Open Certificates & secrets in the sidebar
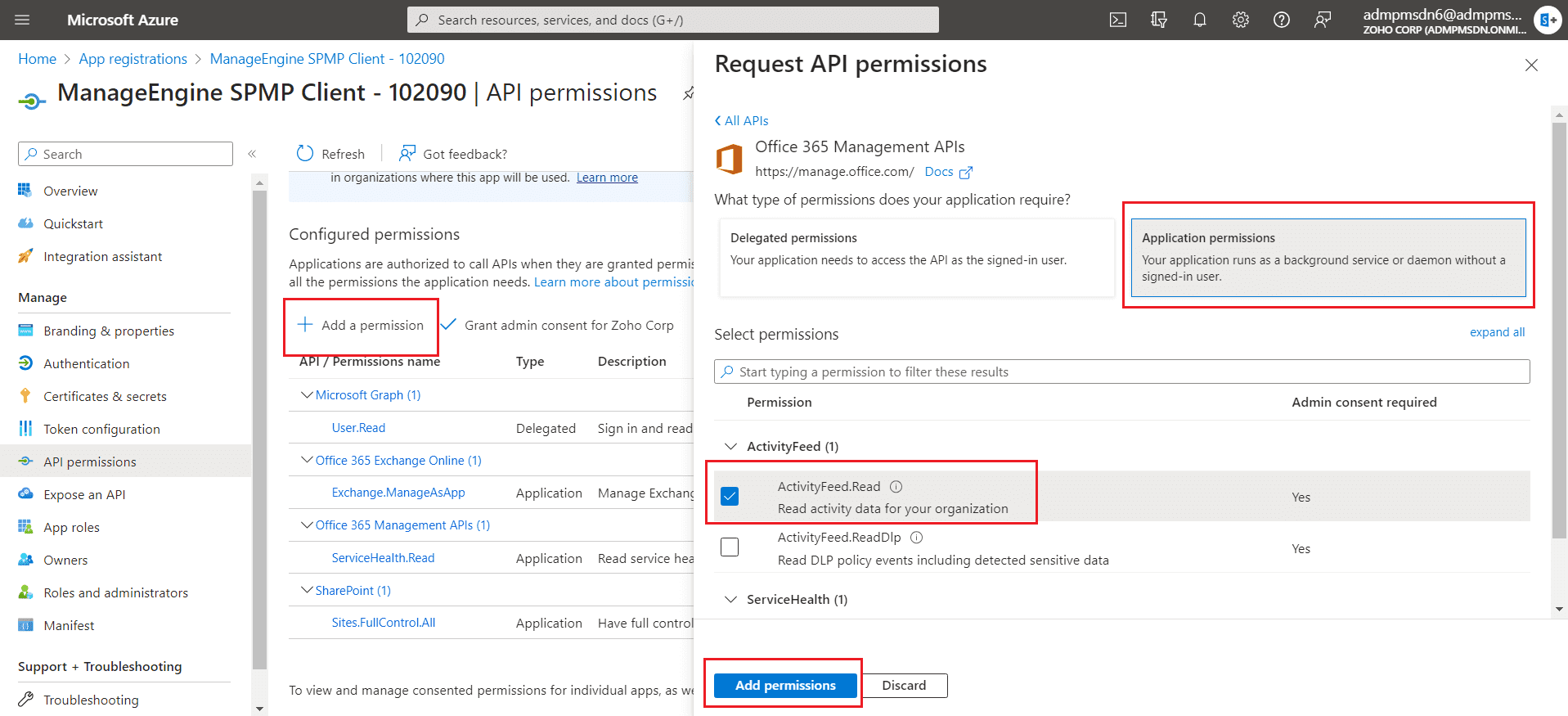The image size is (1568, 716). pos(105,396)
